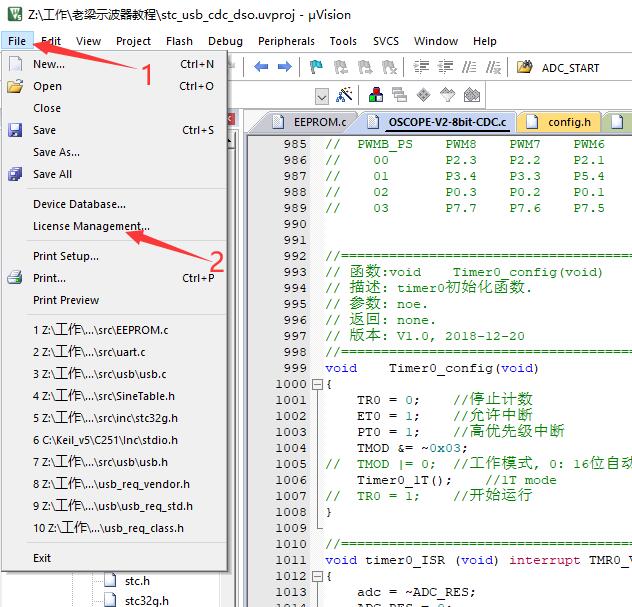Viewport: 632px width, 607px height.
Task: Choose Exit in the File menu
Action: 114,558
